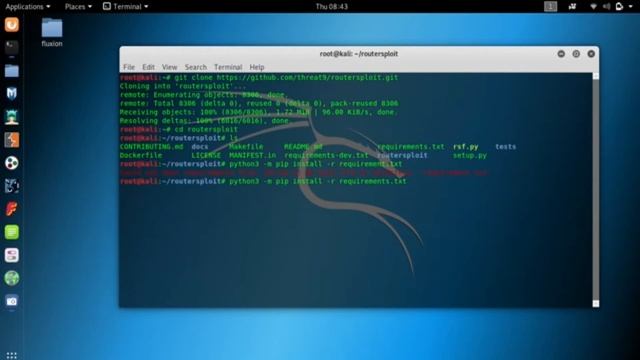The height and width of the screenshot is (360, 640).
Task: Click the terminal scrollbar down arrow
Action: (x=596, y=304)
